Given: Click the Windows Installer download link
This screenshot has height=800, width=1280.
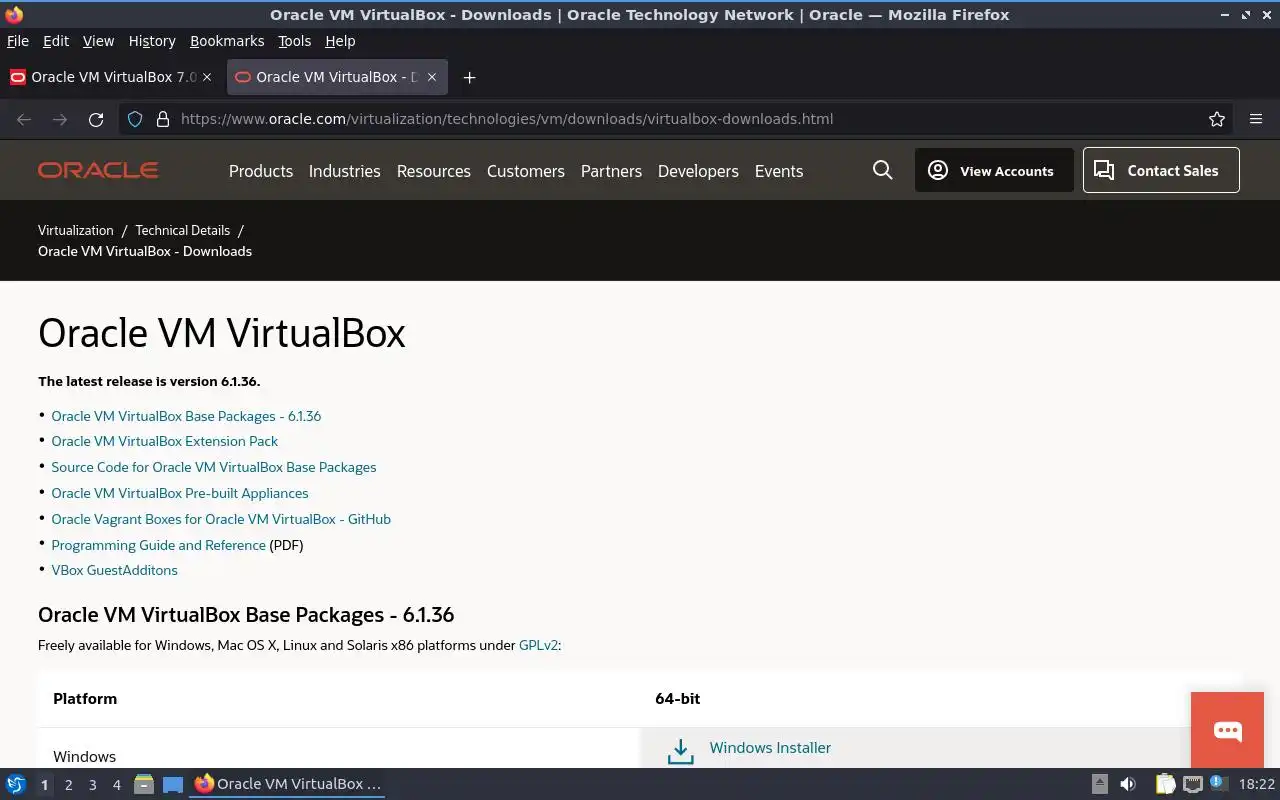Looking at the screenshot, I should tap(770, 747).
